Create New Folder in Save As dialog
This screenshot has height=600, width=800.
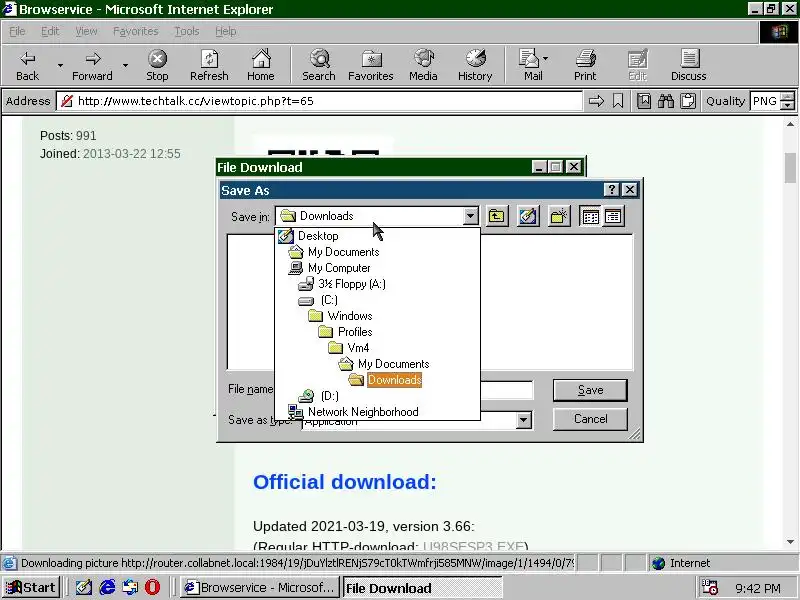[559, 216]
